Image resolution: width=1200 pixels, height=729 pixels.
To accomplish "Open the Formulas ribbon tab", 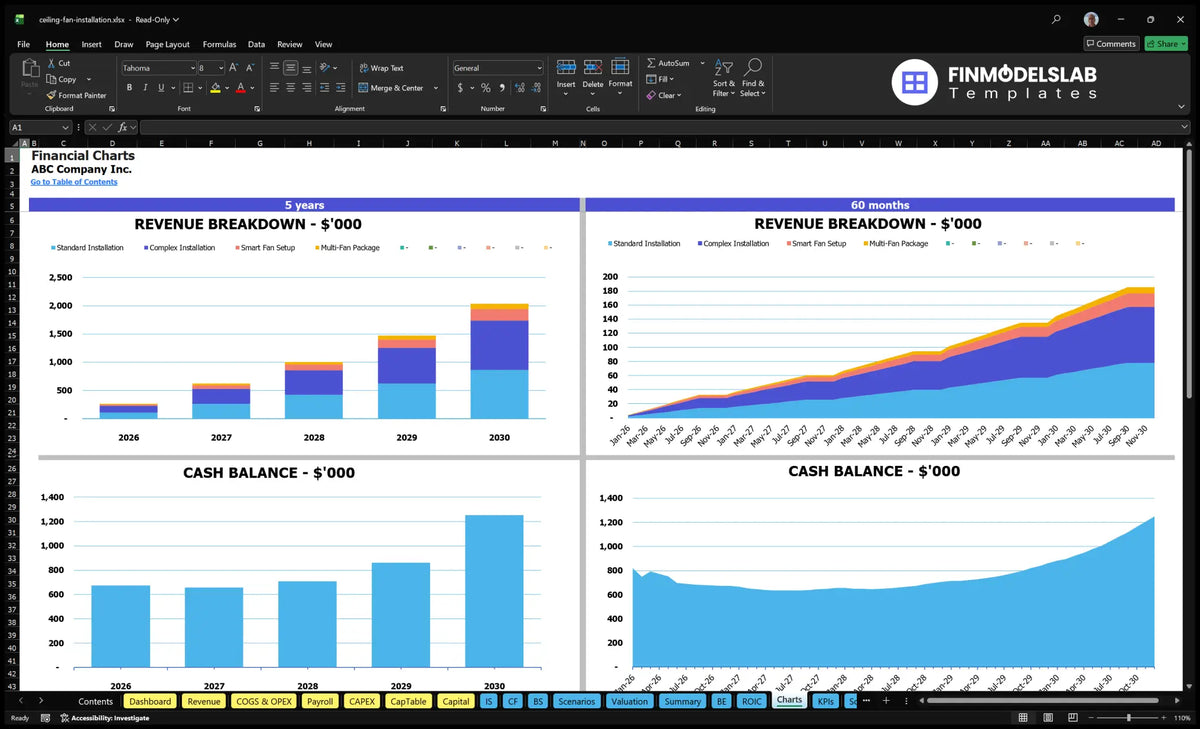I will click(219, 44).
